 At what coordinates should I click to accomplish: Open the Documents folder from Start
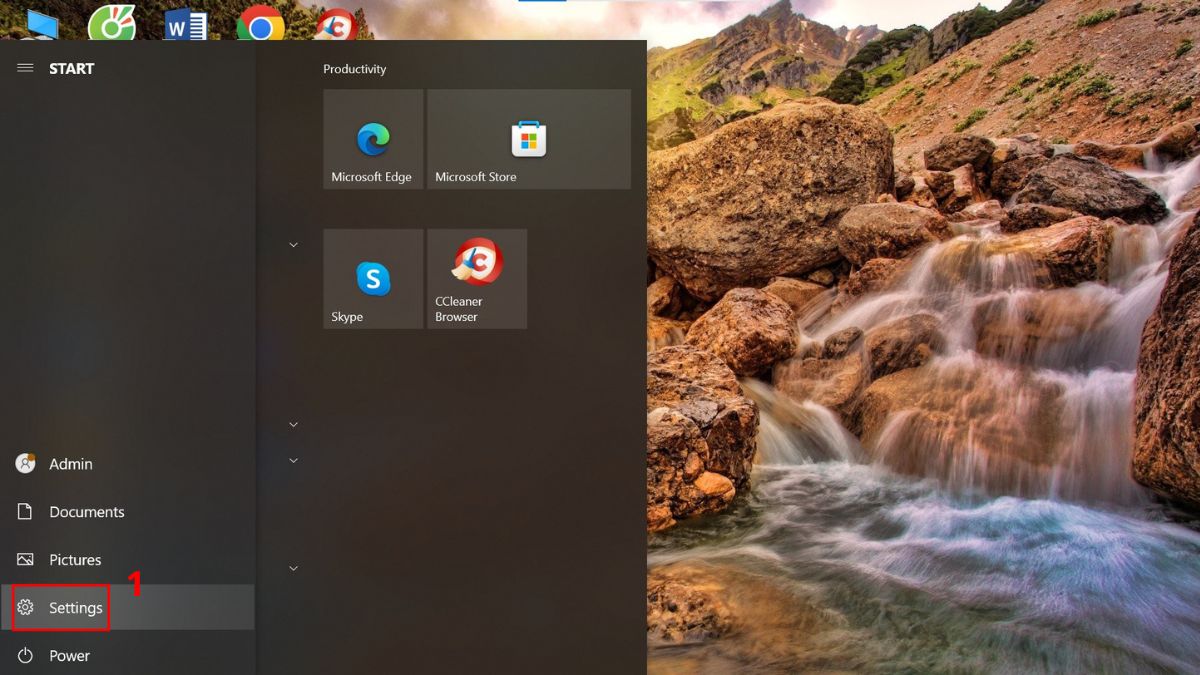point(127,512)
